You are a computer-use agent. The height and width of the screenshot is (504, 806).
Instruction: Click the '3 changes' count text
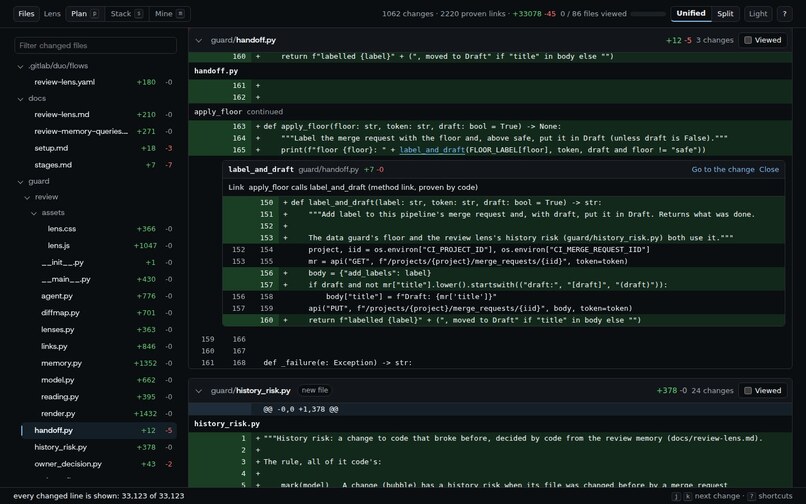[x=715, y=40]
